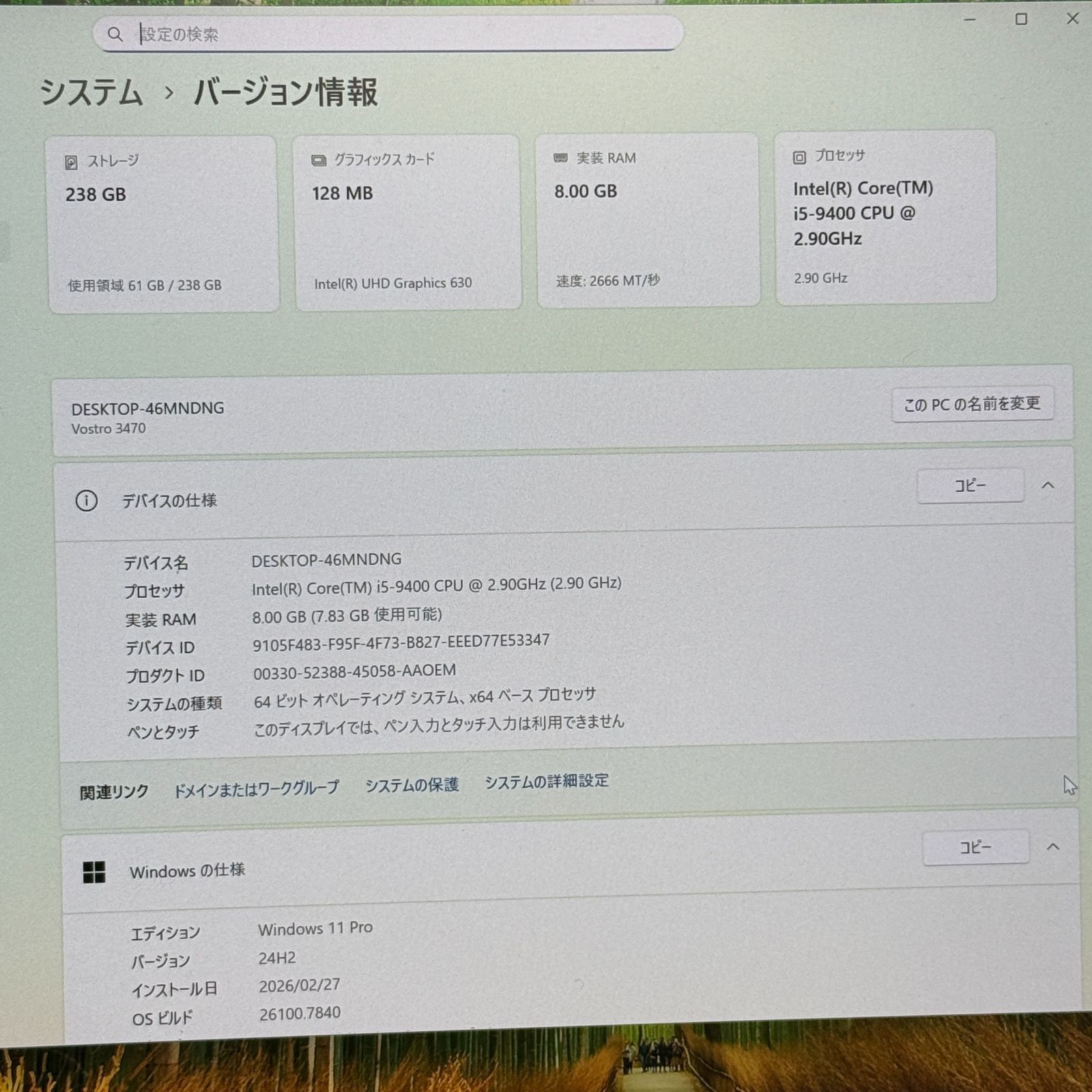Image resolution: width=1092 pixels, height=1092 pixels.
Task: Click the graphics card icon
Action: tap(319, 160)
